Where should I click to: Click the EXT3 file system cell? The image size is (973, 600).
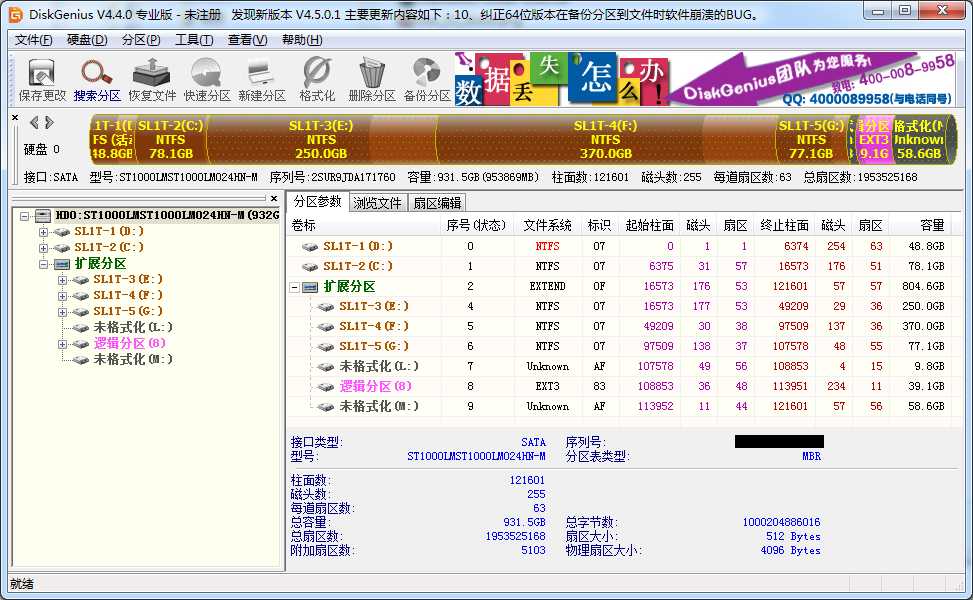[x=547, y=386]
